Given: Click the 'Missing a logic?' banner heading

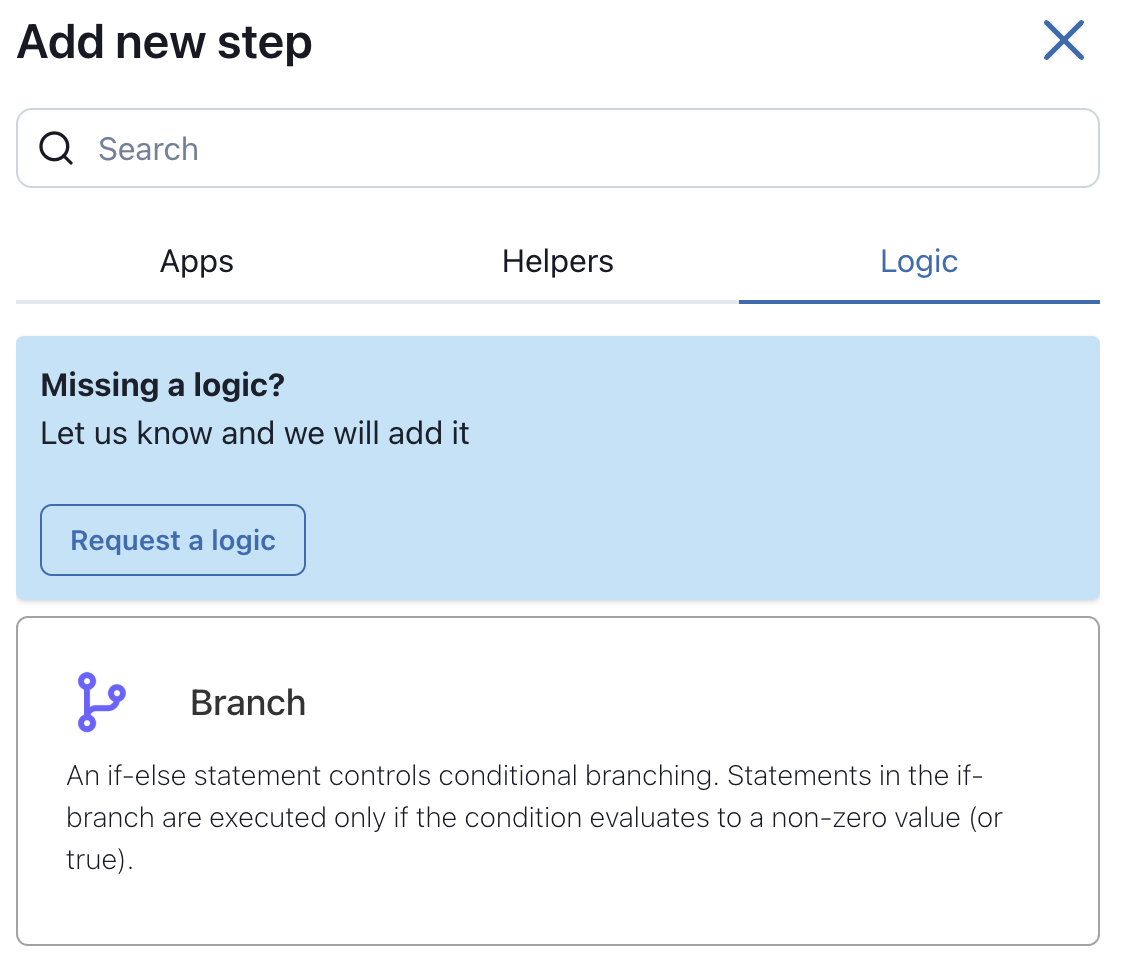Looking at the screenshot, I should tap(163, 385).
